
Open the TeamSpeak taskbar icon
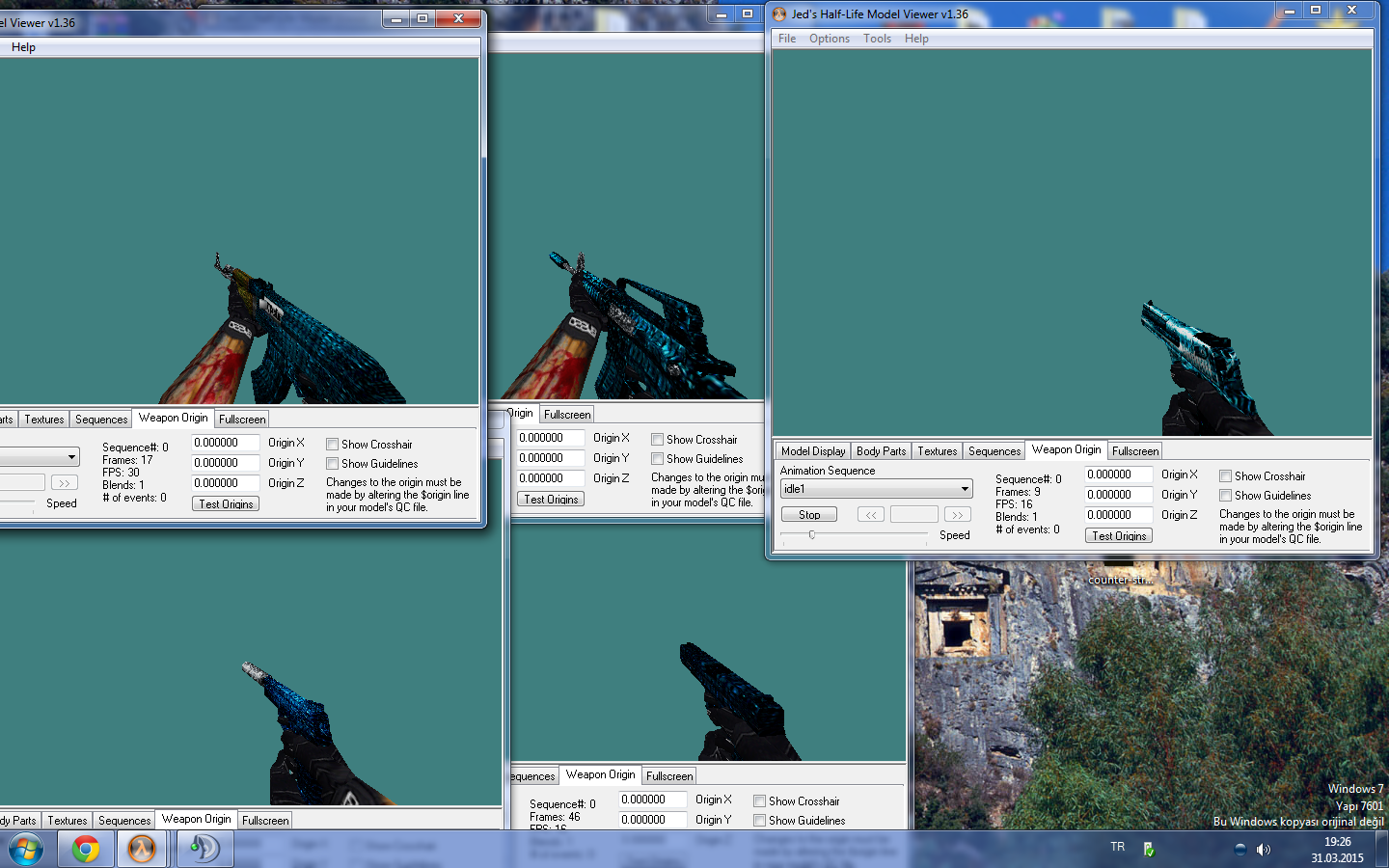tap(204, 850)
